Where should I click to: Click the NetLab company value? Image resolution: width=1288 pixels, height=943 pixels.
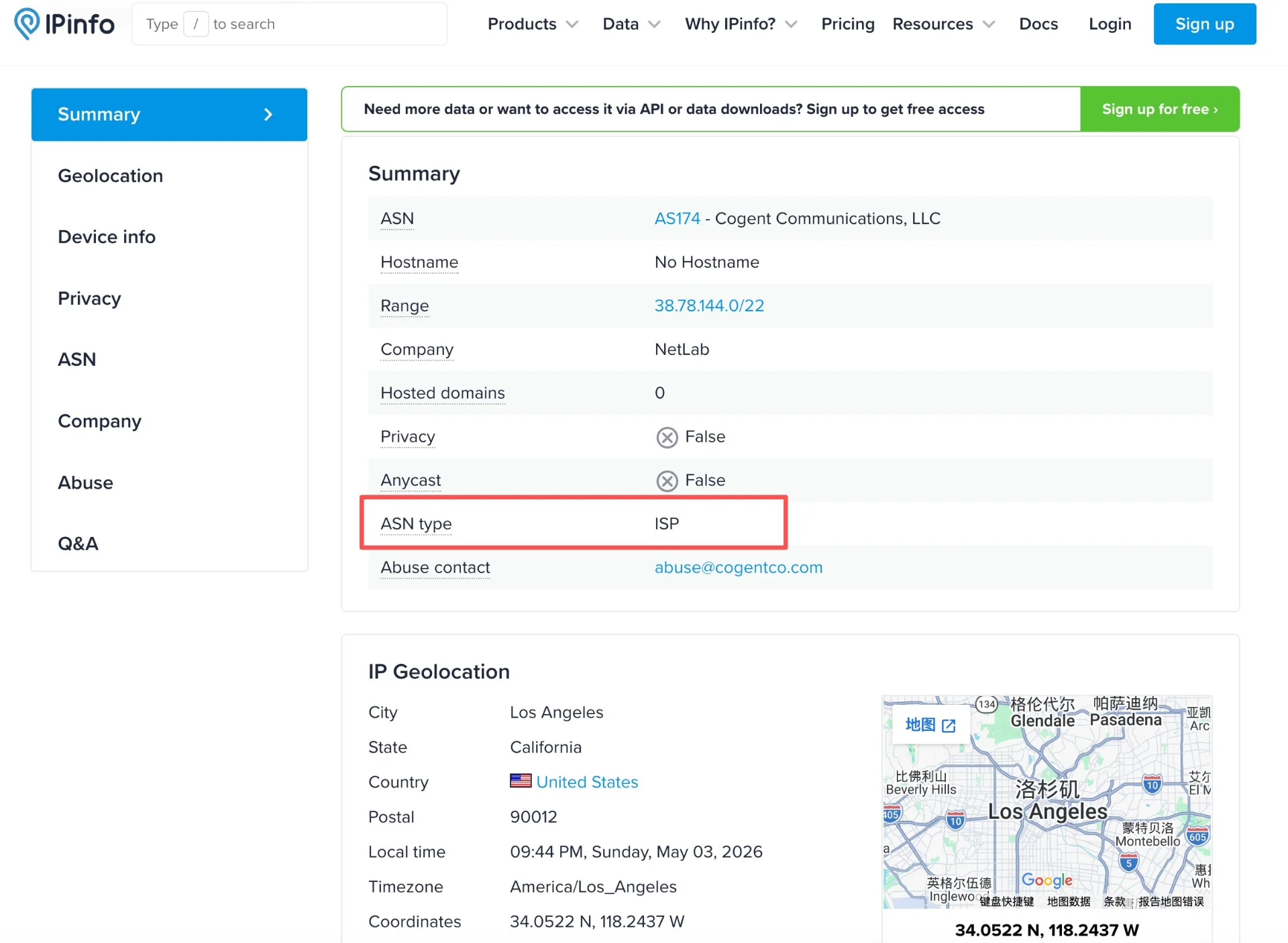point(682,350)
